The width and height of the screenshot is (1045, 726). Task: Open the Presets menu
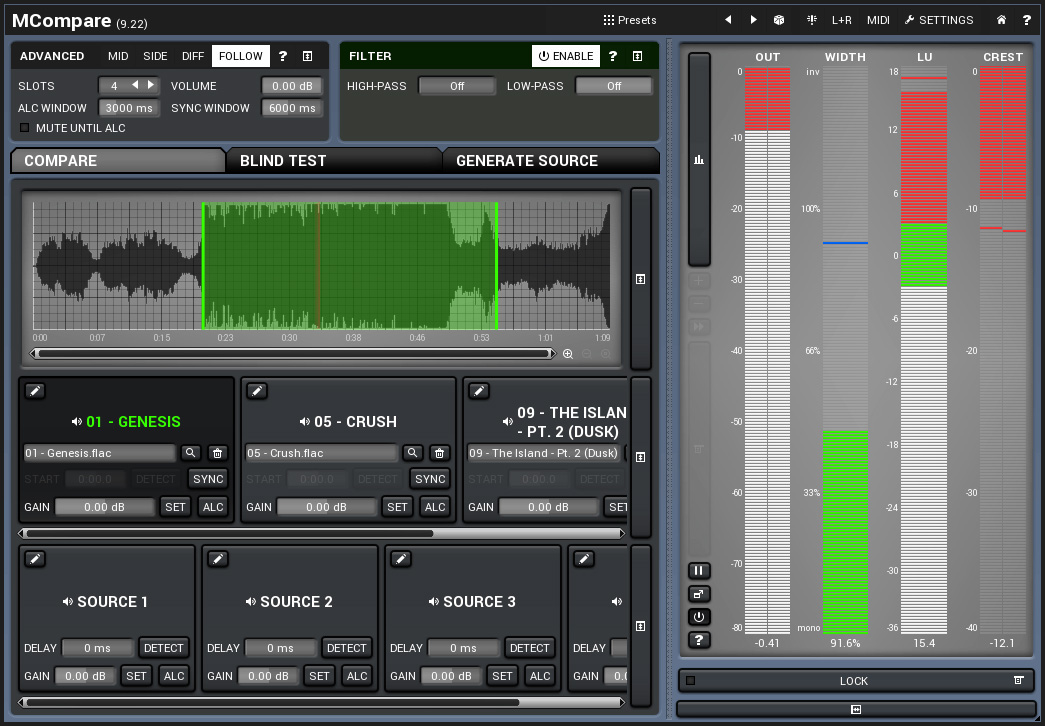click(630, 20)
